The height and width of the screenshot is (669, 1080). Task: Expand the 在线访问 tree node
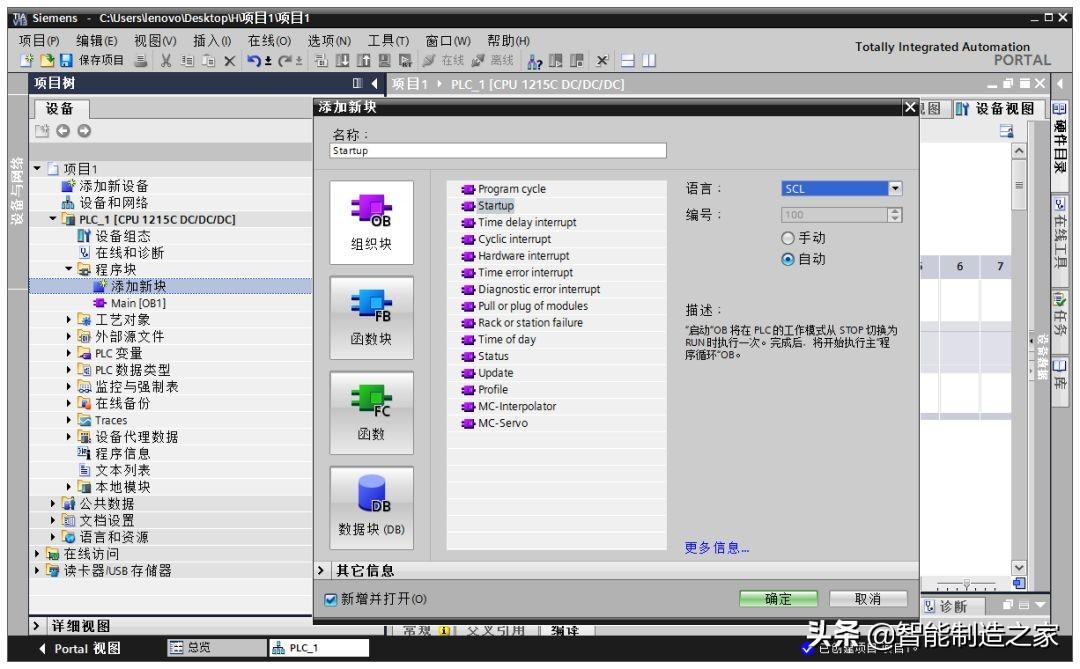point(37,553)
